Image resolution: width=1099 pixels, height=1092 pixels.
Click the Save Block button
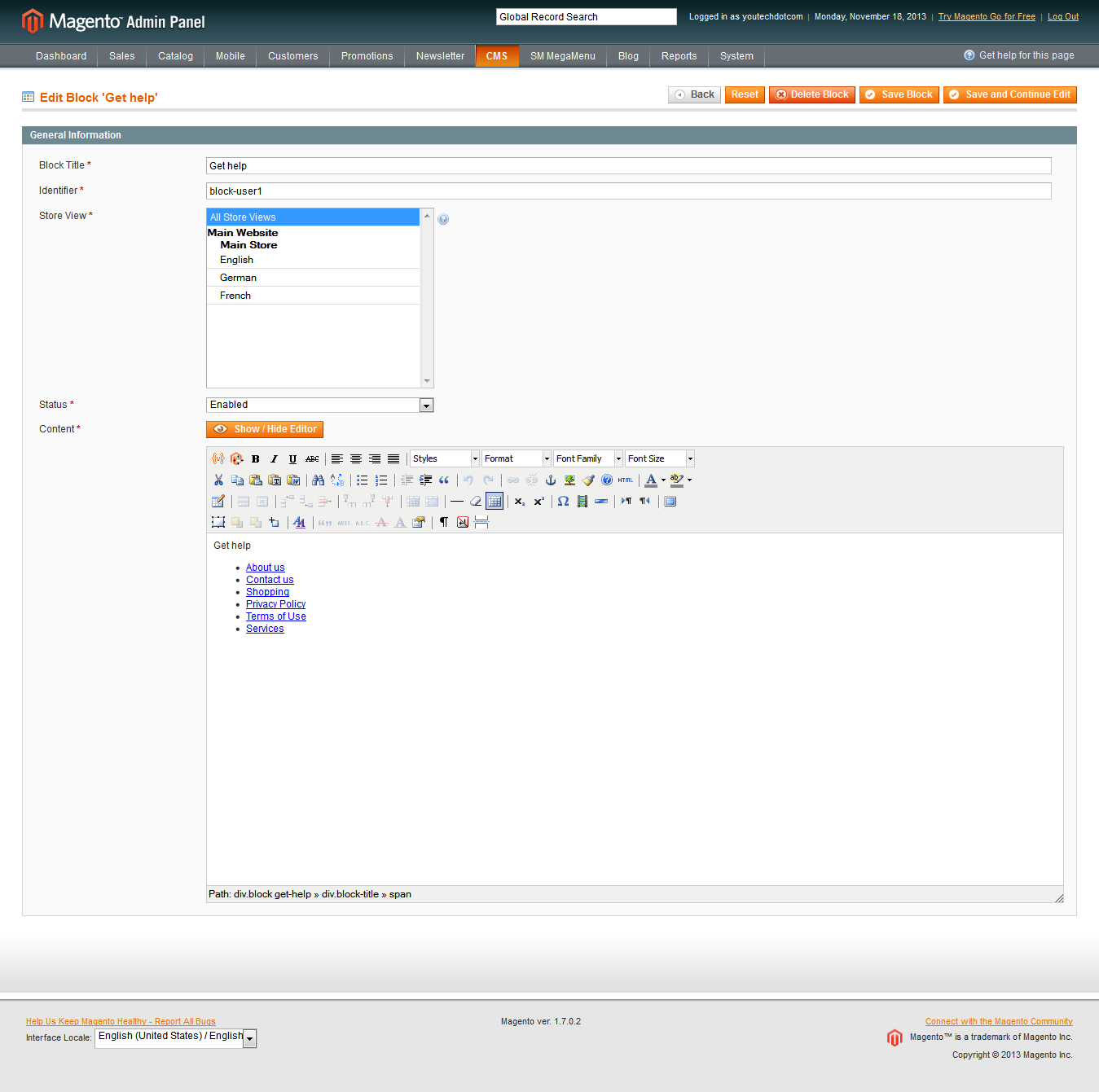[x=899, y=94]
